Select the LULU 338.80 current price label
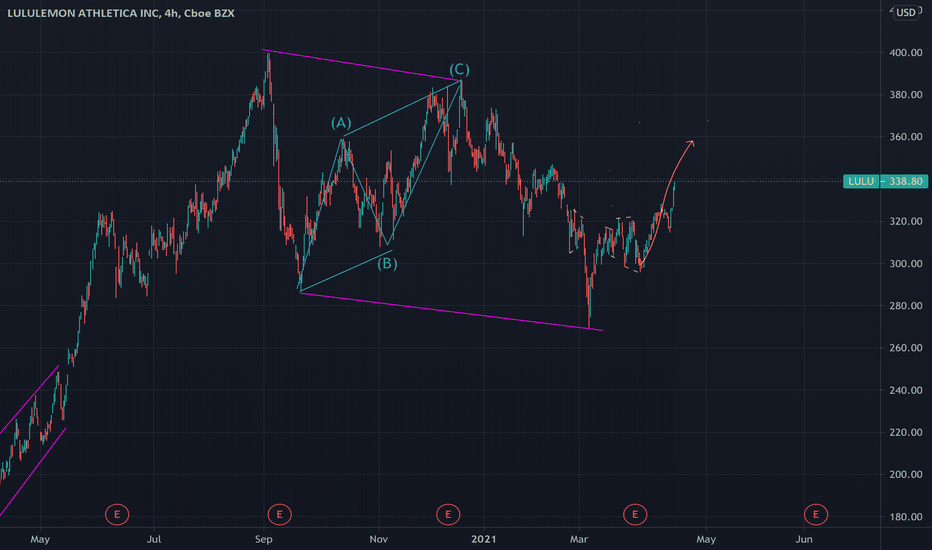932x550 pixels. pyautogui.click(x=885, y=181)
